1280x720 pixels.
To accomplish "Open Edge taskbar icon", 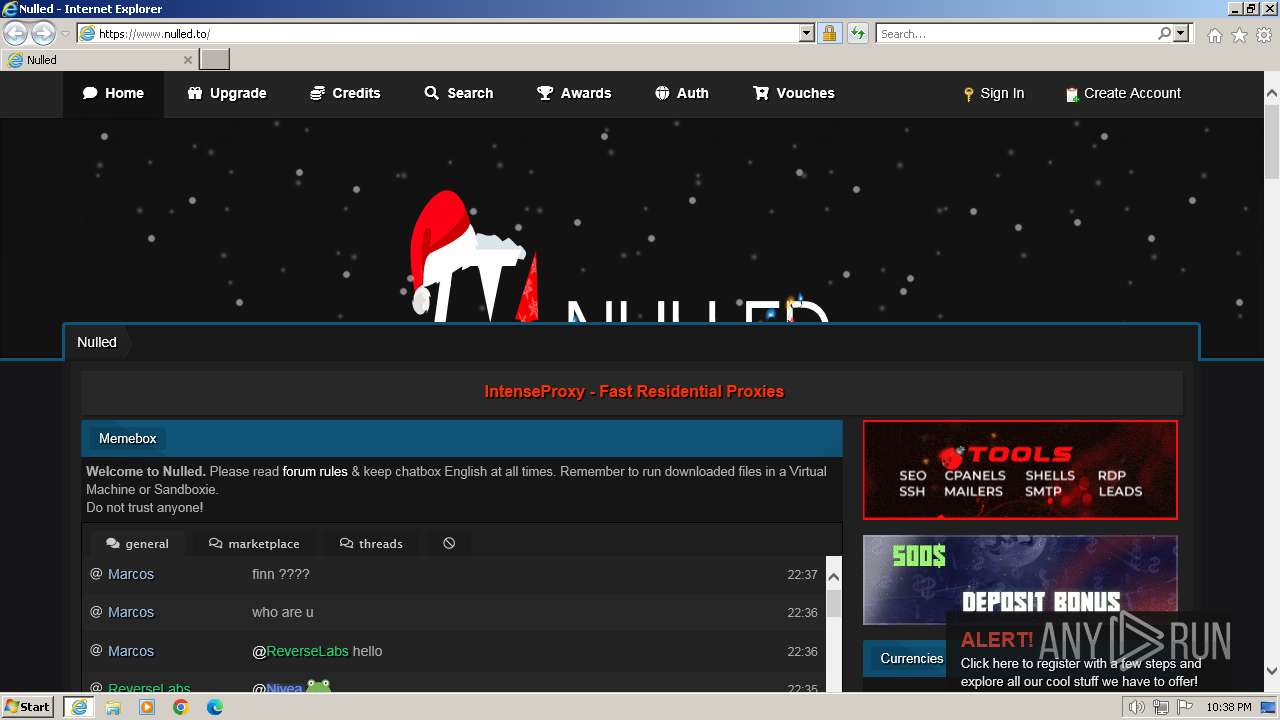I will (215, 707).
